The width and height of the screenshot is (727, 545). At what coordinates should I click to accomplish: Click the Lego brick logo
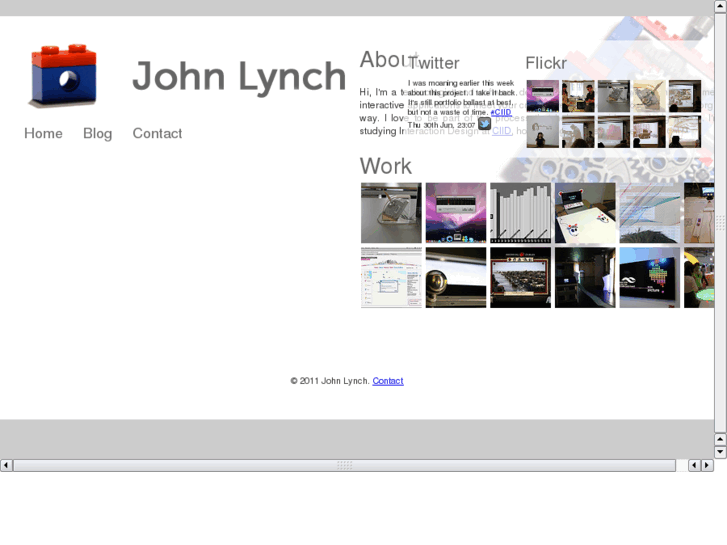[x=64, y=76]
